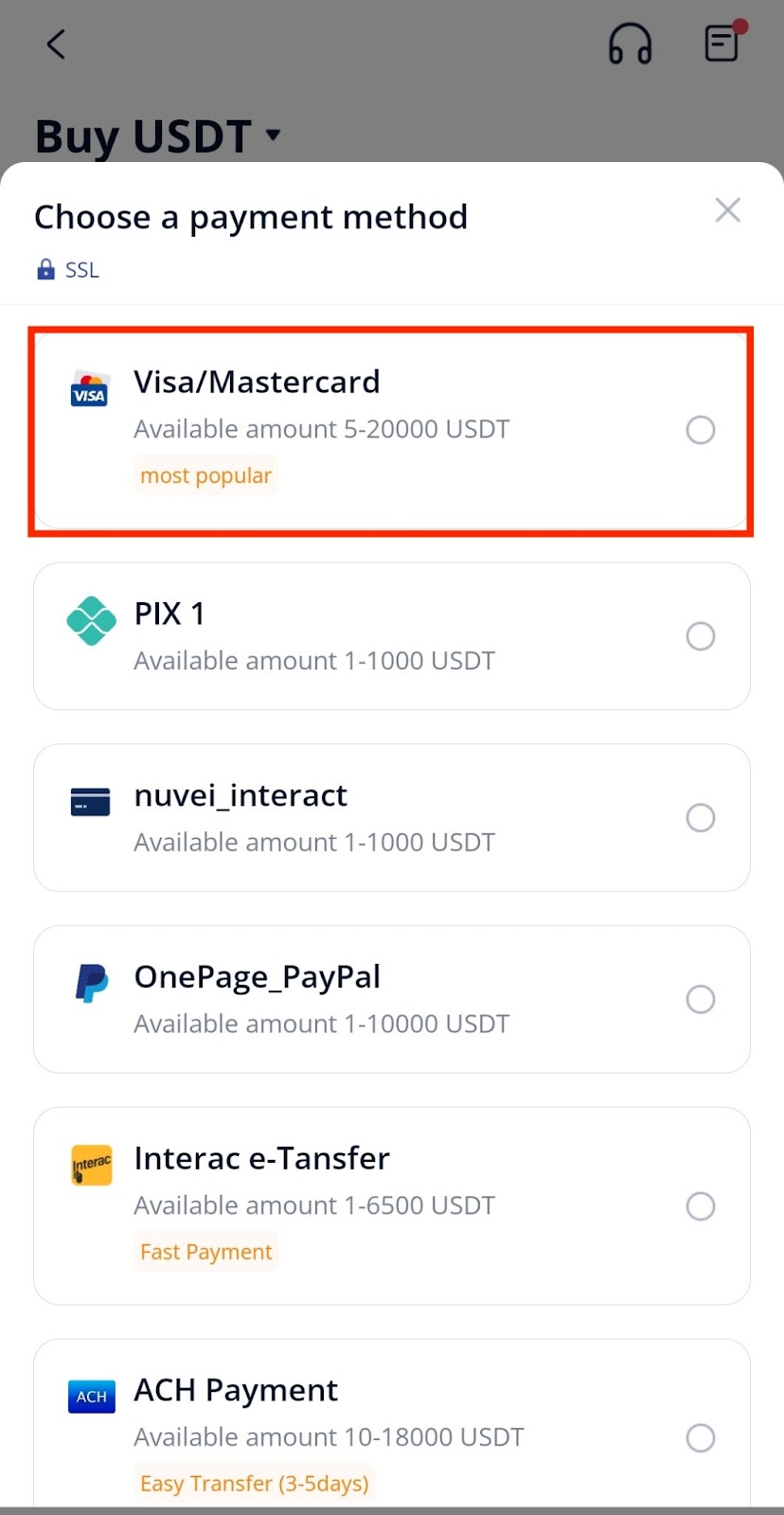This screenshot has height=1515, width=784.
Task: Select the OnePage_PayPal radio button
Action: pos(701,999)
